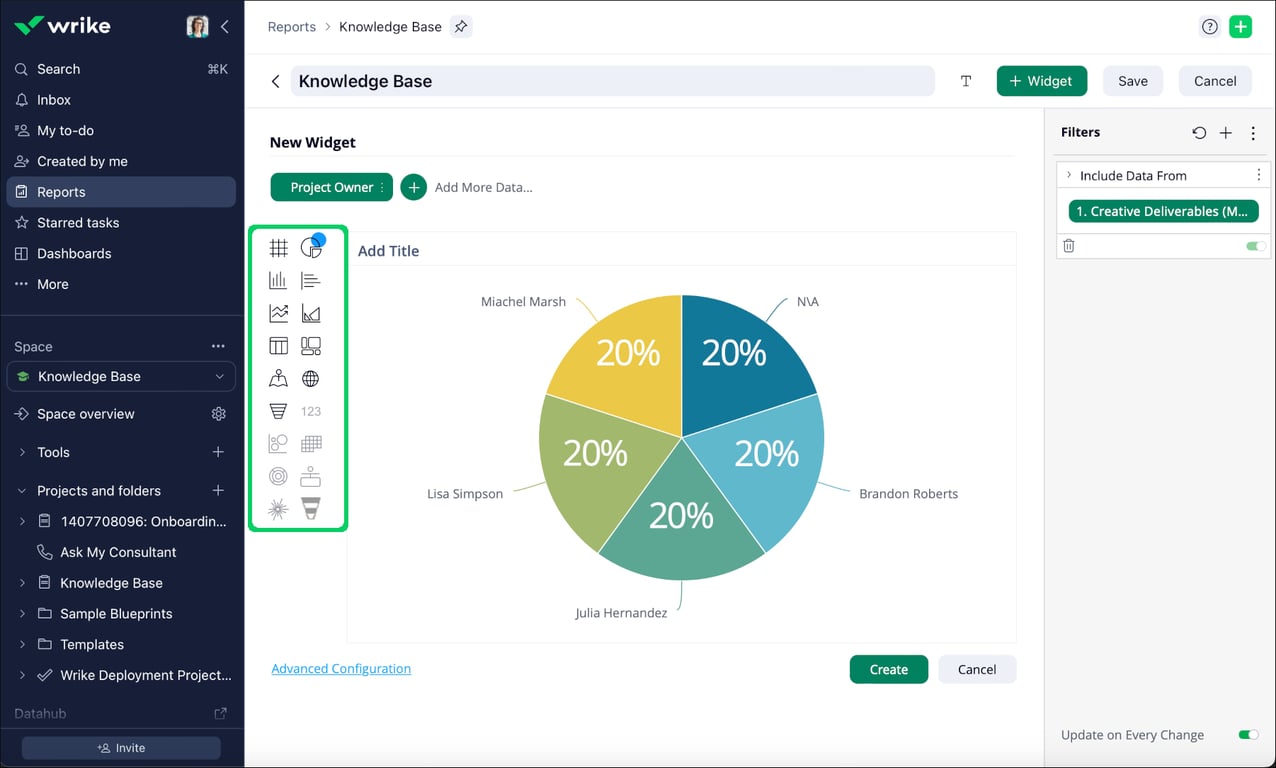
Task: Pin the Knowledge Base report
Action: (460, 27)
